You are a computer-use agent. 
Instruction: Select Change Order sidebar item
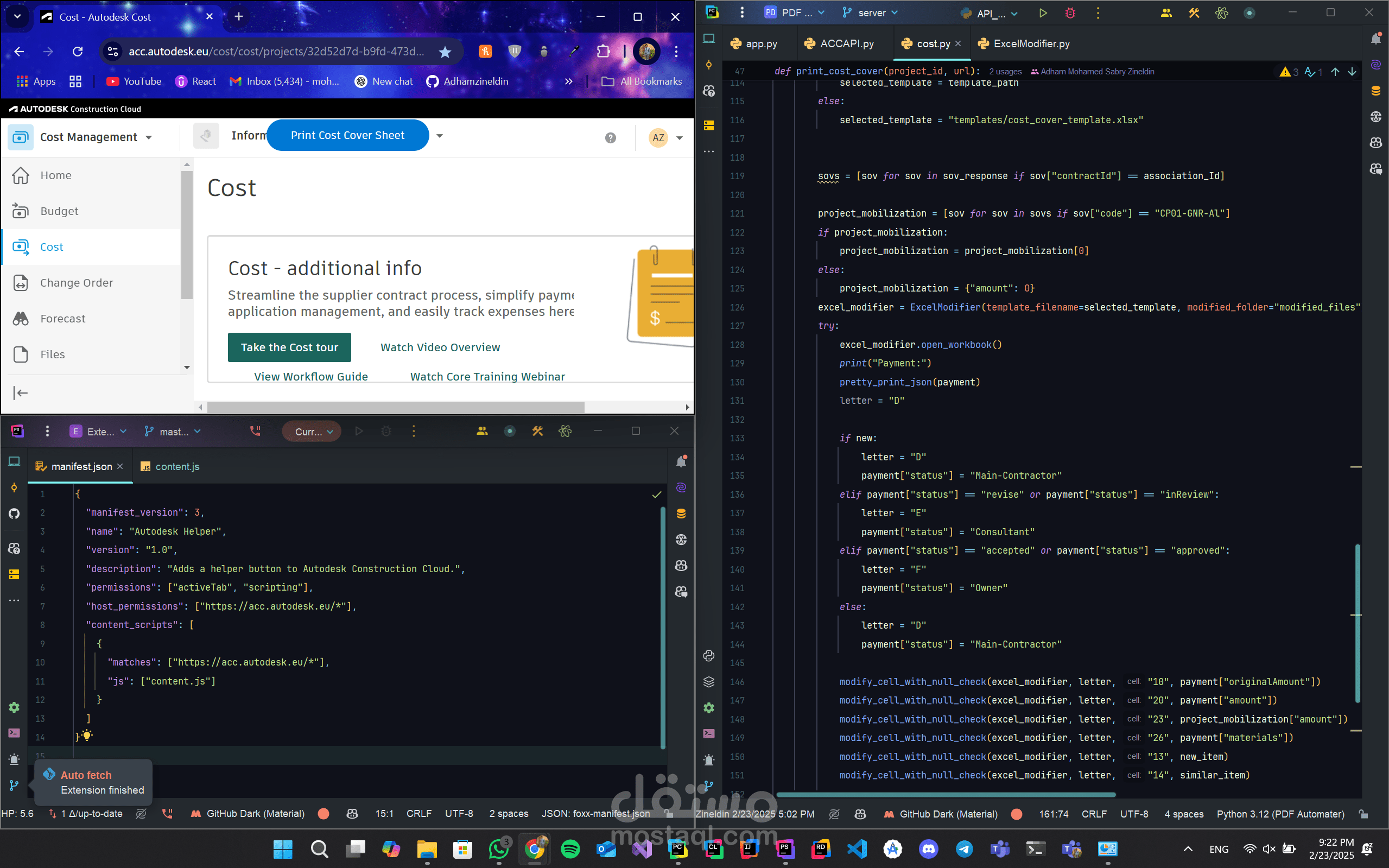coord(77,283)
